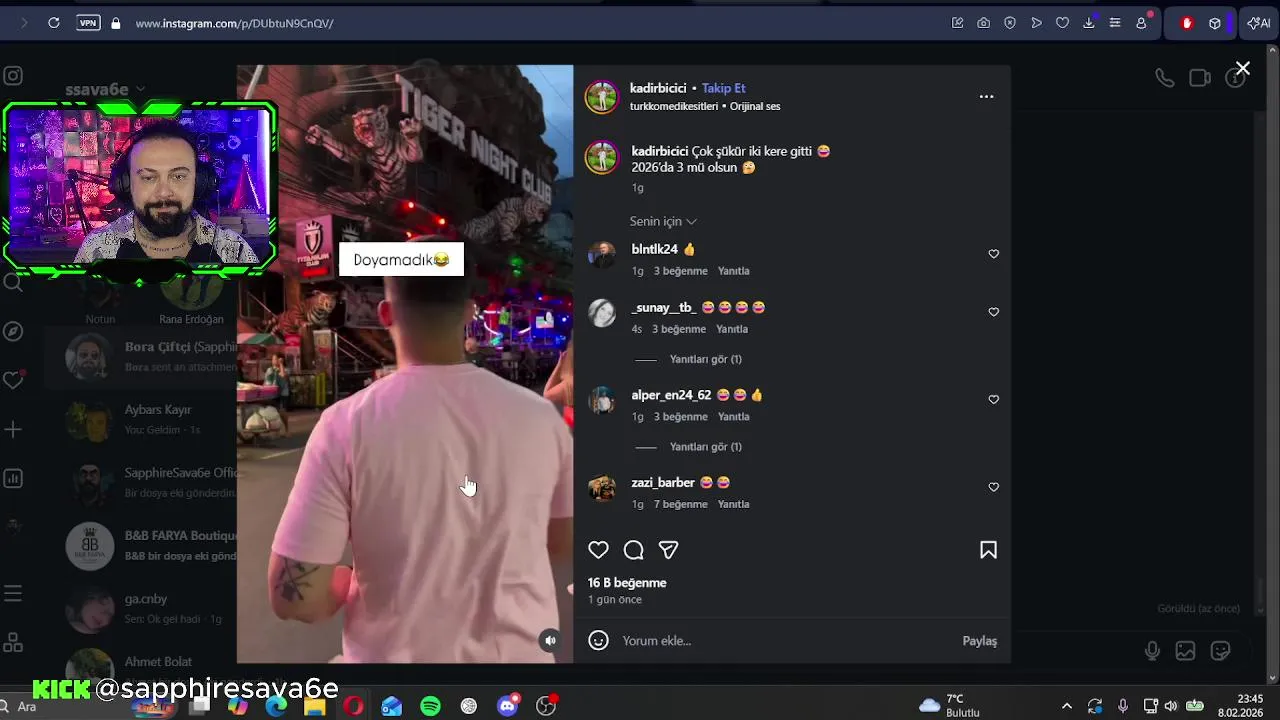Viewport: 1280px width, 720px height.
Task: Start video call with camera icon
Action: click(1200, 78)
